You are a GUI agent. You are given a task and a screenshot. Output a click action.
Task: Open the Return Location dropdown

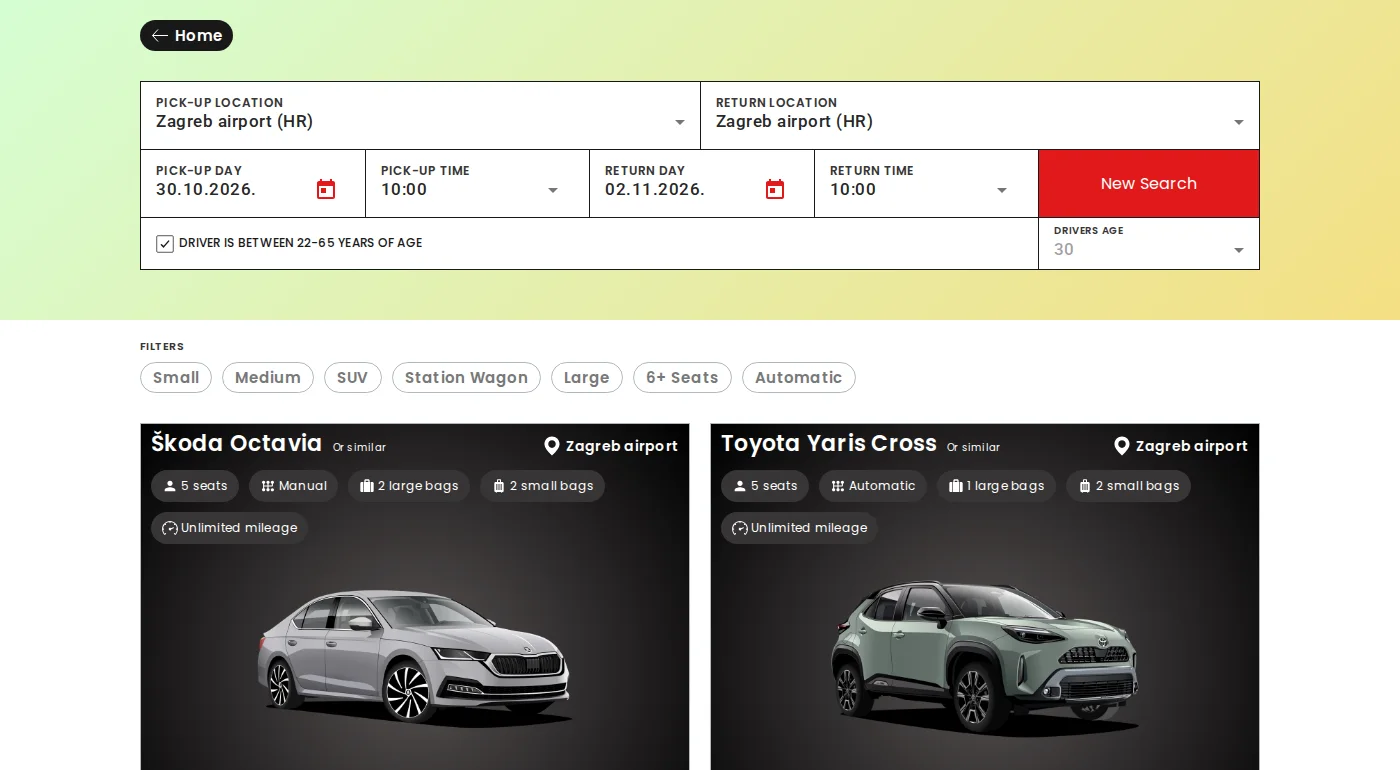coord(980,115)
